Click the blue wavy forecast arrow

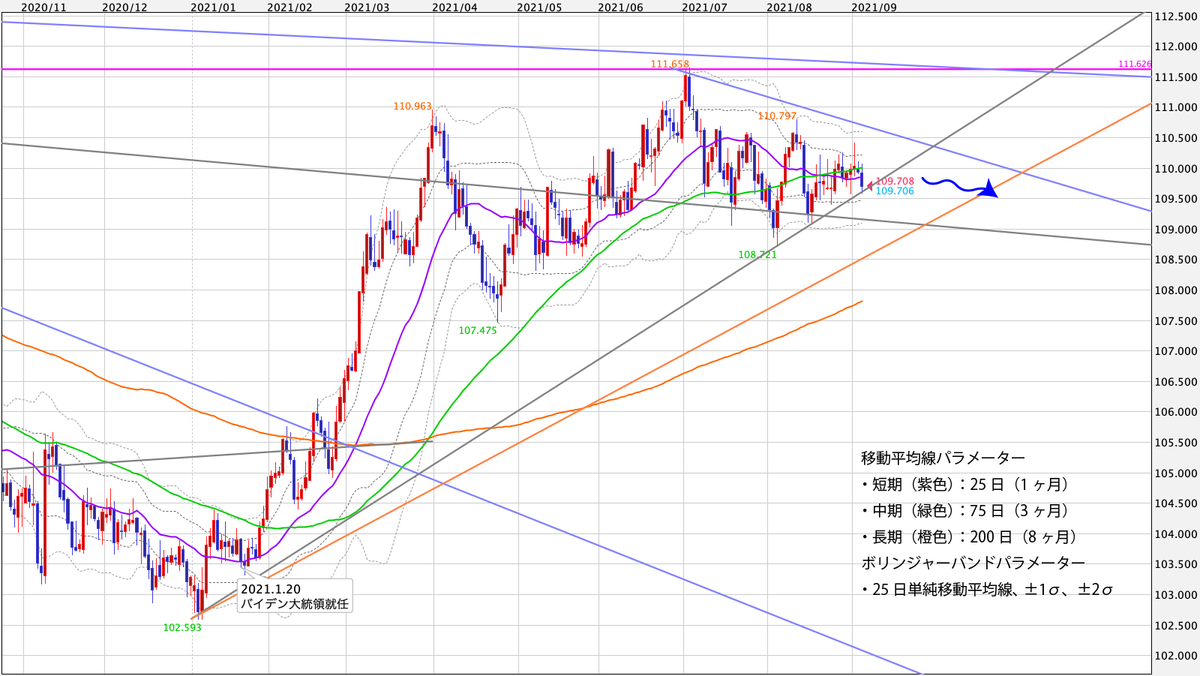coord(961,188)
